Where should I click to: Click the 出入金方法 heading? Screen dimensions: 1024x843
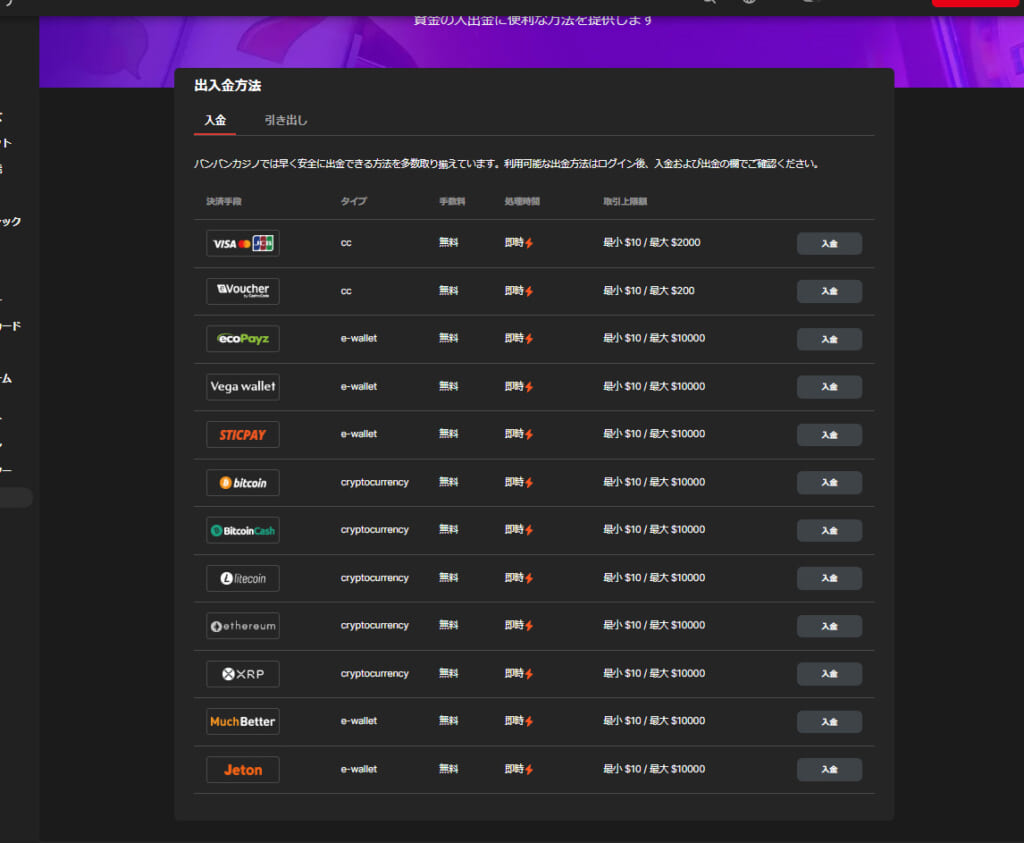pyautogui.click(x=228, y=86)
